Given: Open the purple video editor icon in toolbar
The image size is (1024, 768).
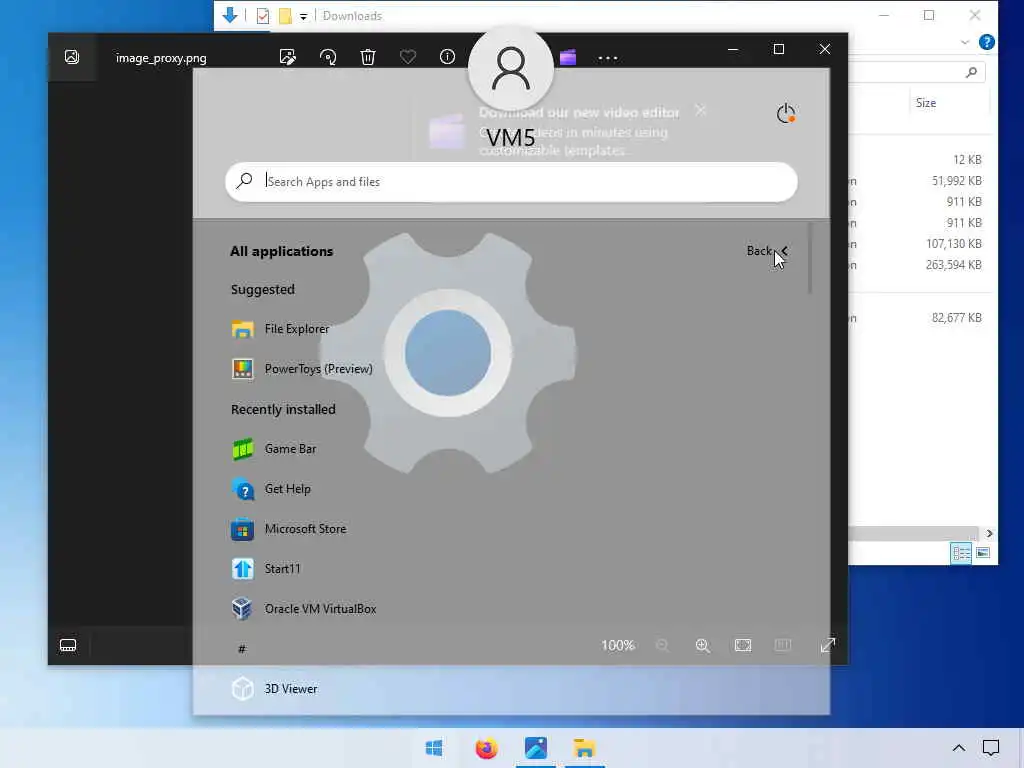Looking at the screenshot, I should pyautogui.click(x=568, y=57).
